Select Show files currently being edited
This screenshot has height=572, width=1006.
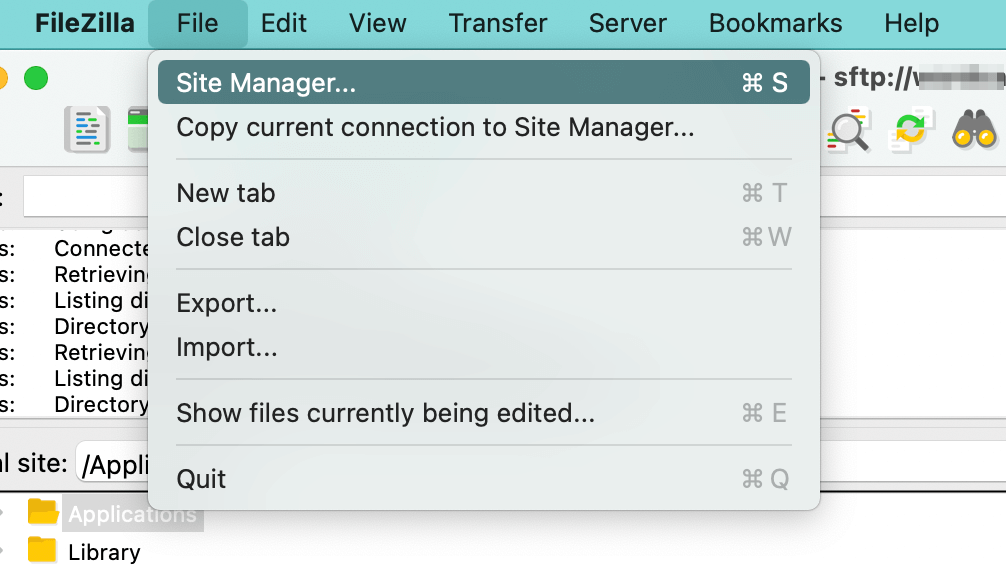click(385, 413)
